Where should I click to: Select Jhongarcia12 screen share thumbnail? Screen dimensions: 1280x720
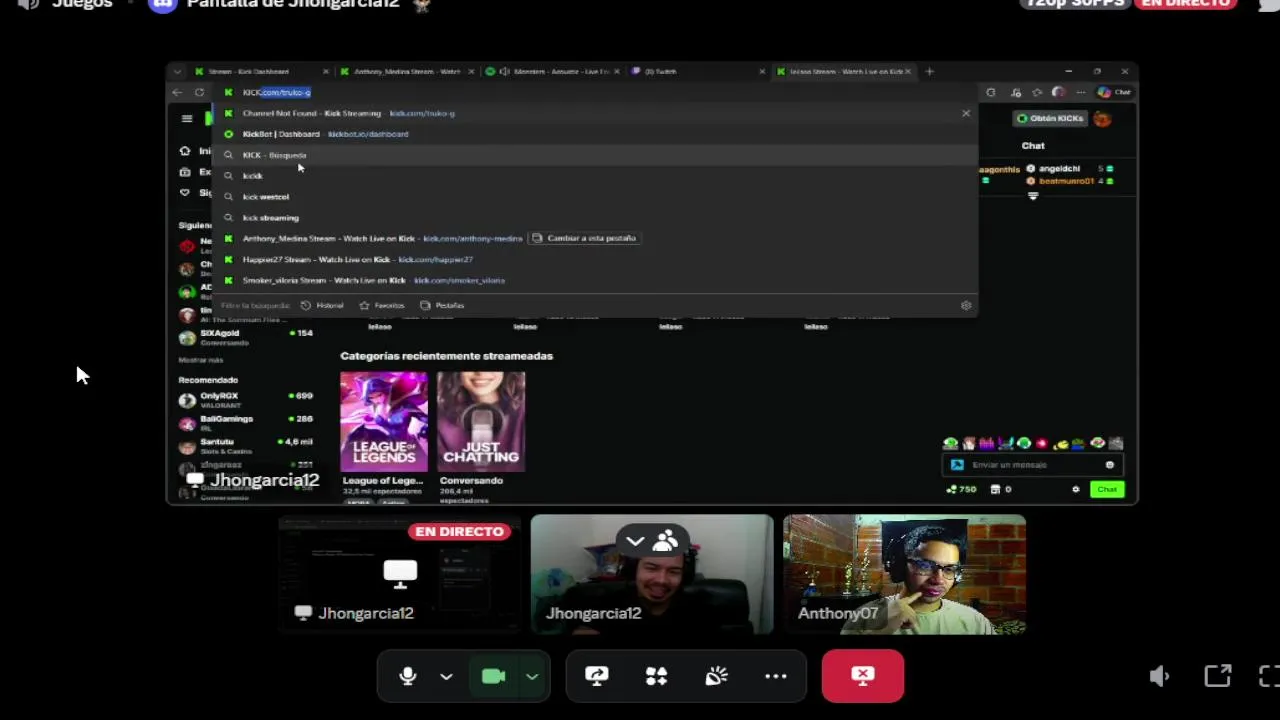tap(400, 574)
